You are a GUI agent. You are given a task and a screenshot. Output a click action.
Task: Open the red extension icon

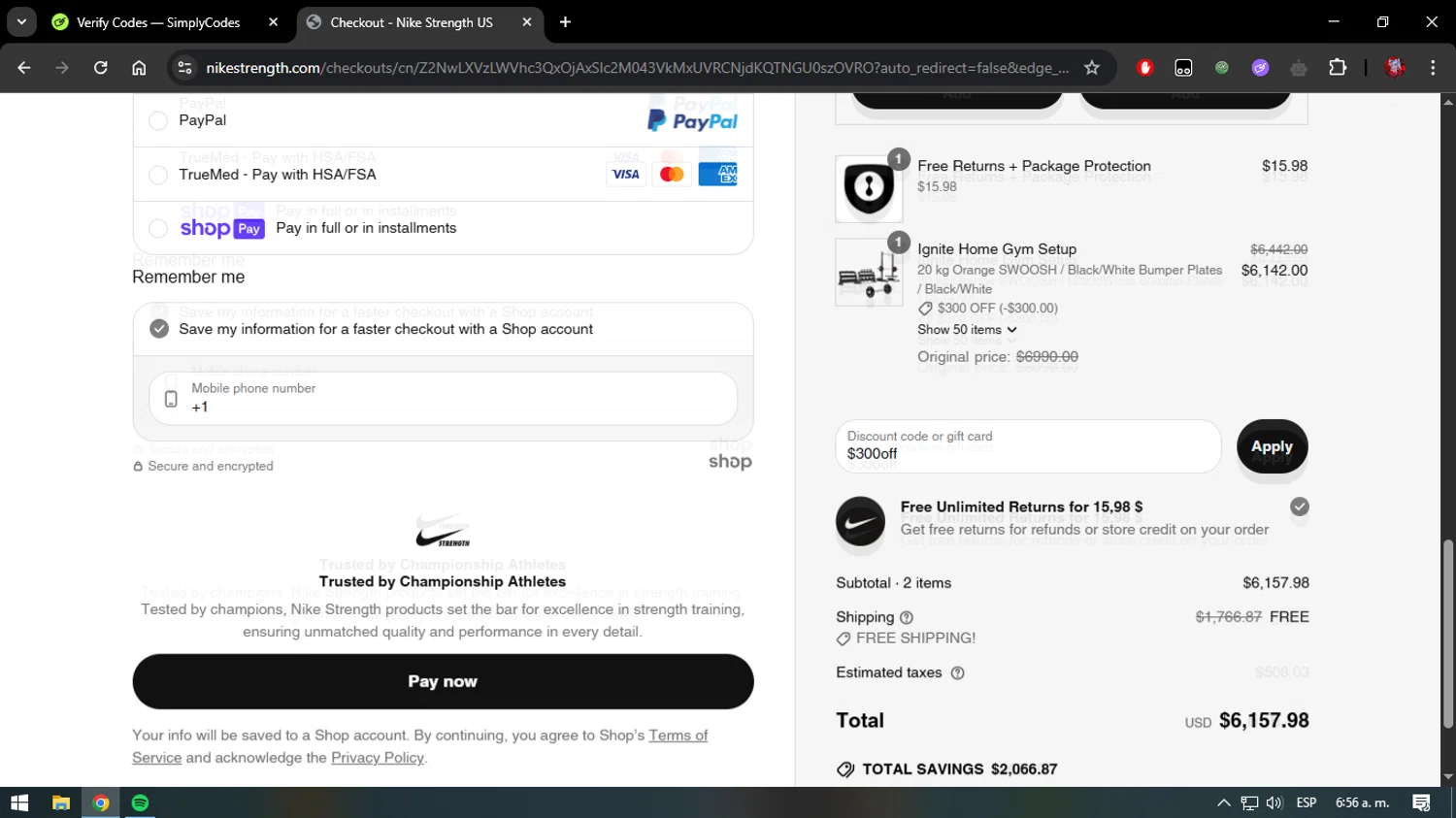(x=1145, y=68)
